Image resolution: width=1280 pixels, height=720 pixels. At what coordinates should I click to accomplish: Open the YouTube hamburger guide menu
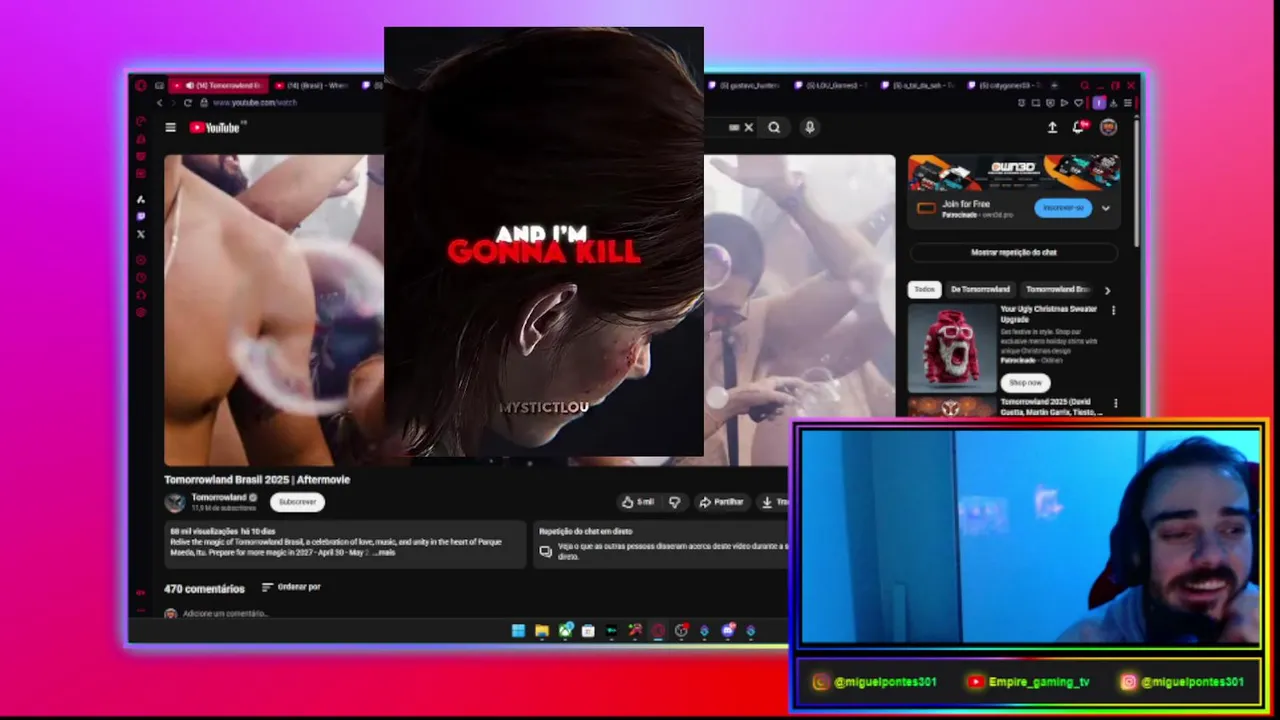170,127
